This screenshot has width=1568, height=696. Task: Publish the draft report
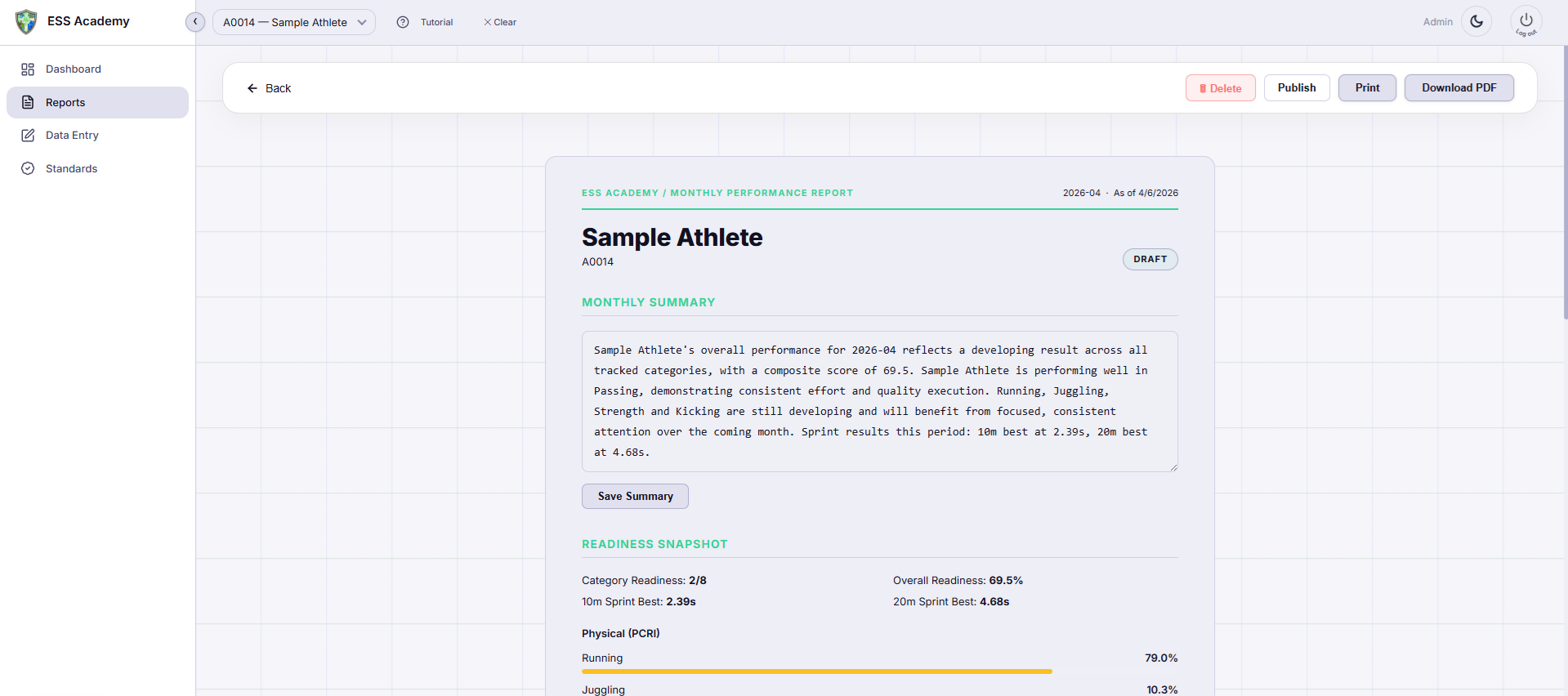[x=1297, y=87]
